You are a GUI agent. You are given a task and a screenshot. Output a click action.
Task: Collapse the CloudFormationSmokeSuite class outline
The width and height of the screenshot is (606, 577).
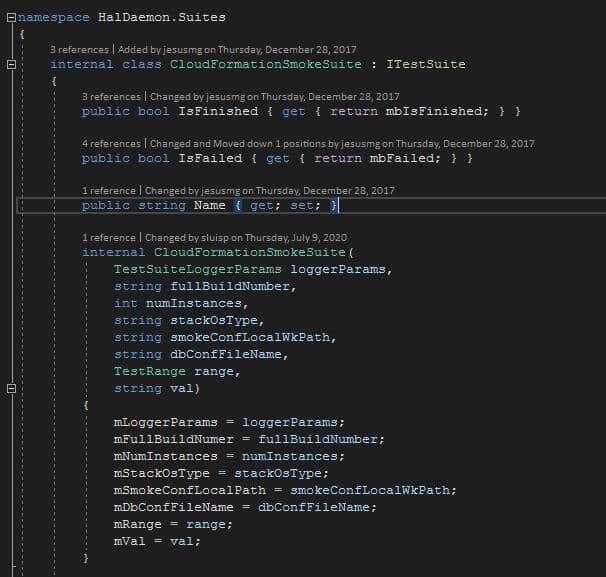pos(11,64)
